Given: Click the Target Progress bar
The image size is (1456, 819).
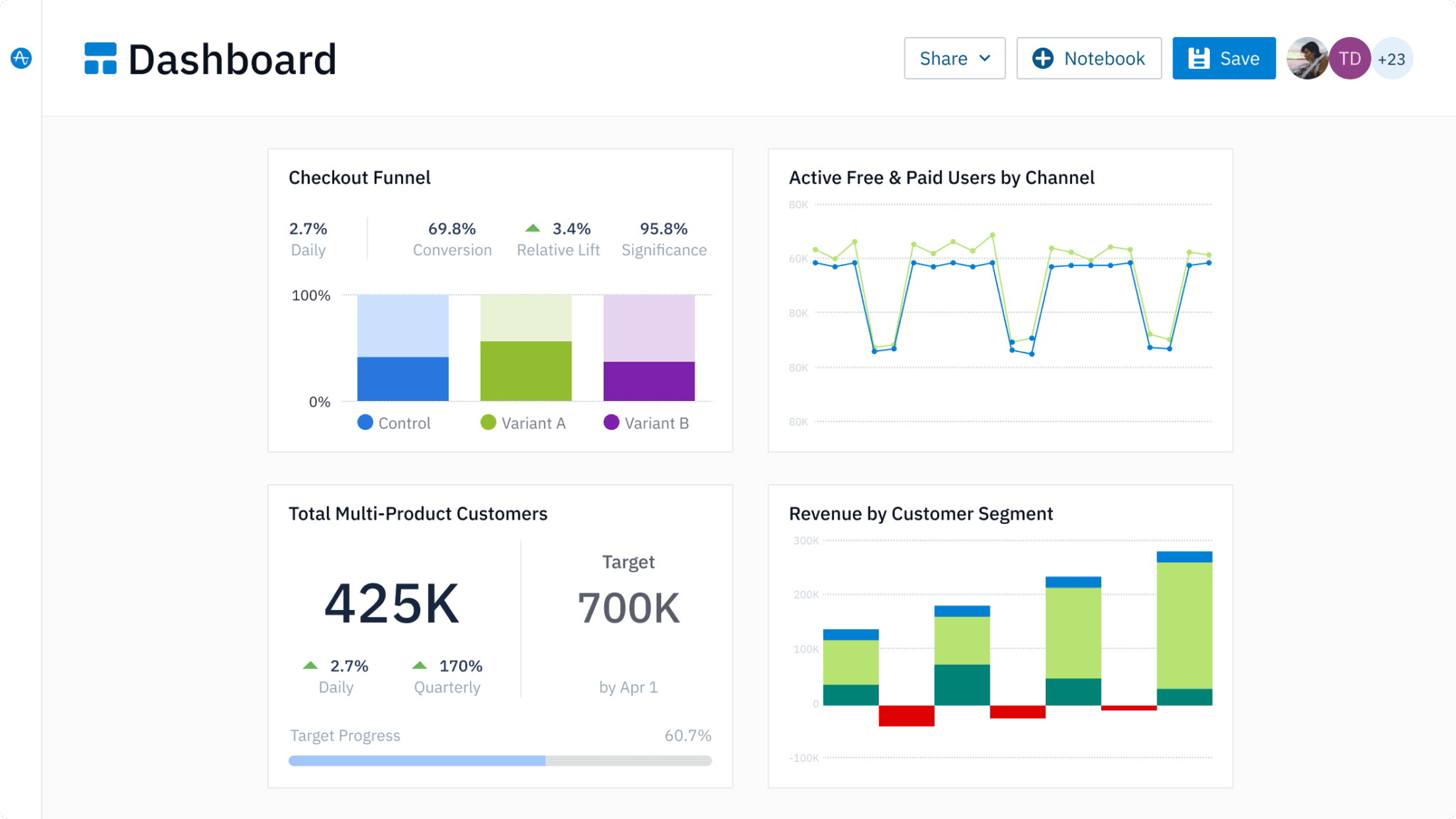Looking at the screenshot, I should [x=500, y=760].
